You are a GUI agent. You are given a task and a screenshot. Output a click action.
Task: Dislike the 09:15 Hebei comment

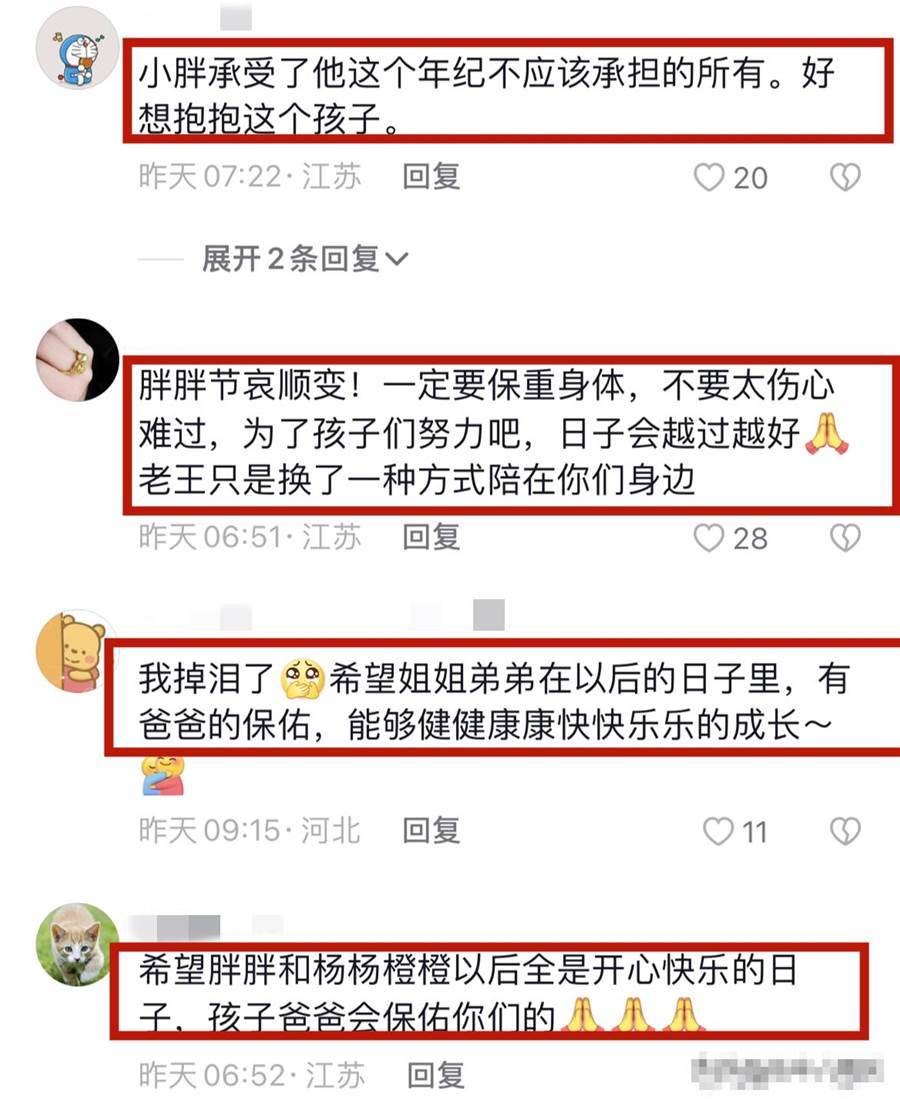(845, 831)
